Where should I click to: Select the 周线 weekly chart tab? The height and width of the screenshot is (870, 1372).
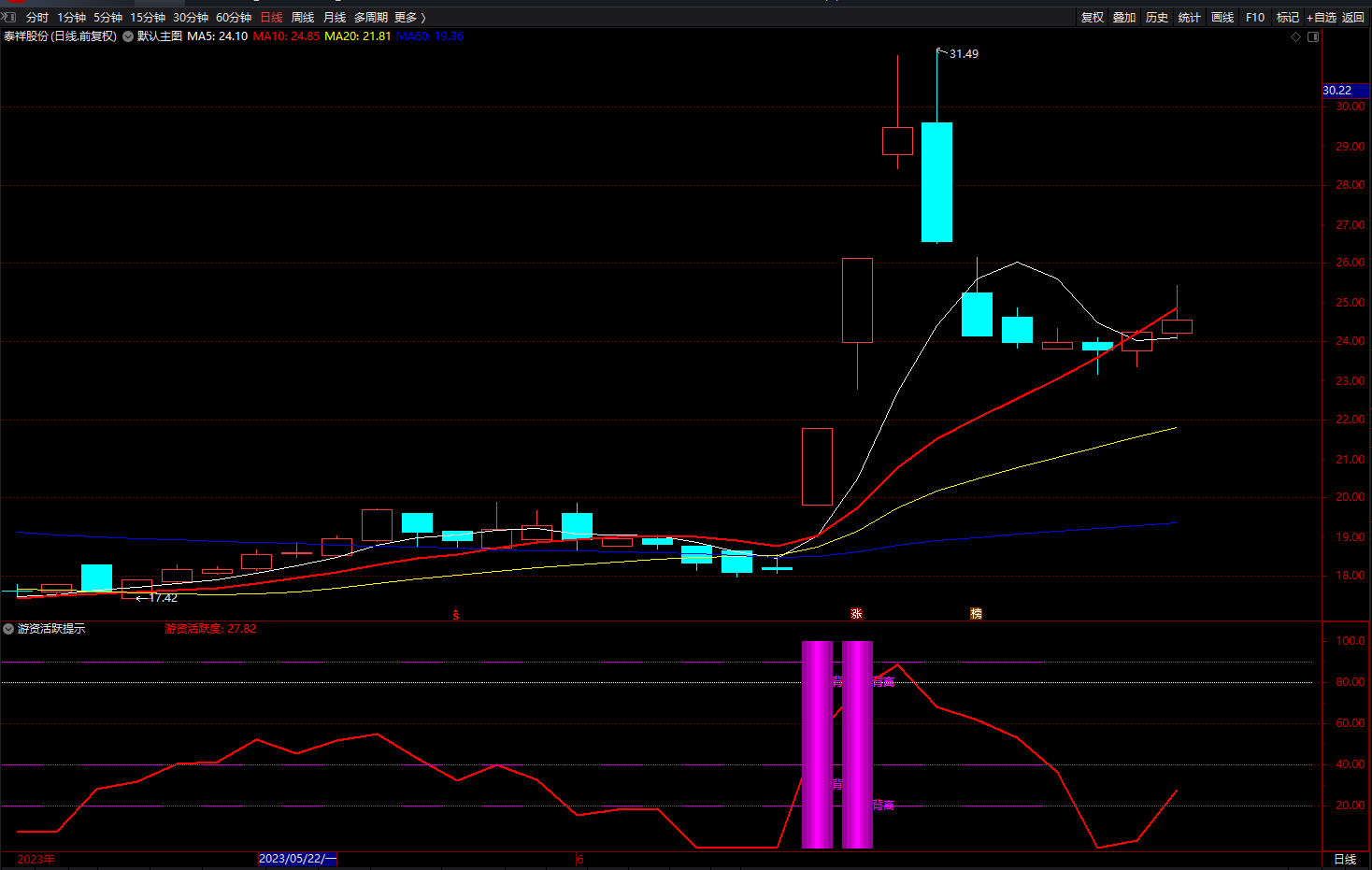(303, 18)
